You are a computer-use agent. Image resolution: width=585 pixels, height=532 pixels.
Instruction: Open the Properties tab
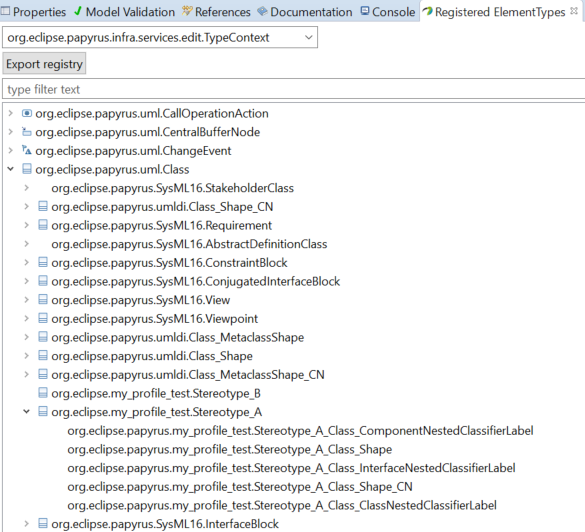[34, 12]
